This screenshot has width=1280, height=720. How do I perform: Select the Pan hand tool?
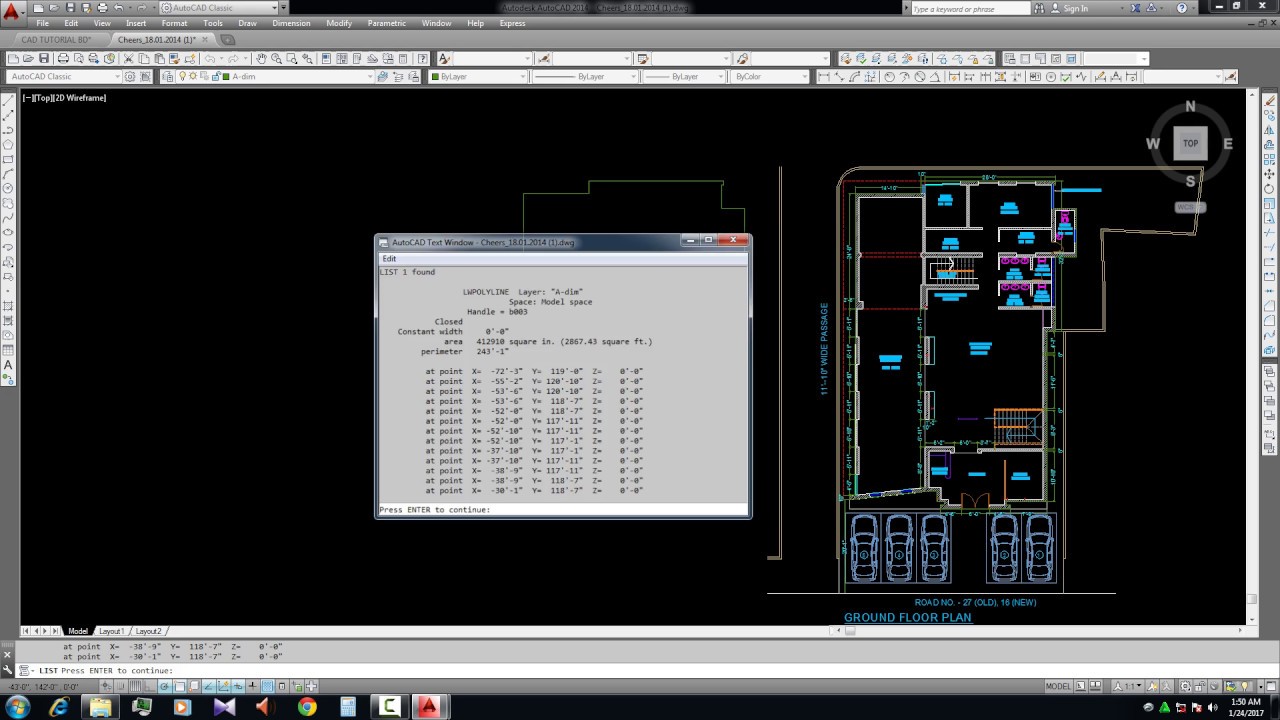[261, 58]
